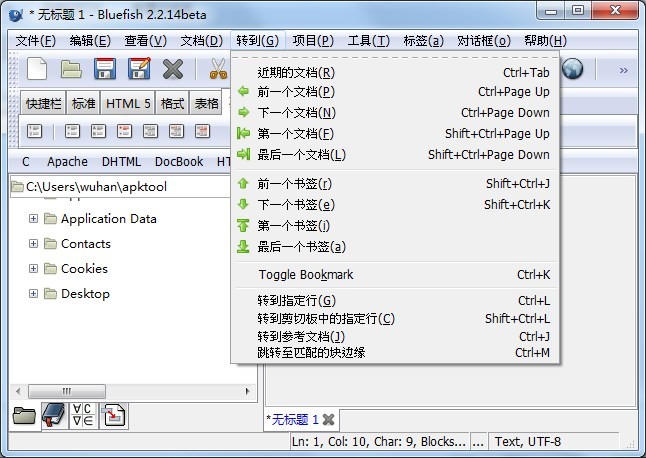The image size is (646, 458).
Task: Open the 查看(V) menu
Action: (145, 41)
